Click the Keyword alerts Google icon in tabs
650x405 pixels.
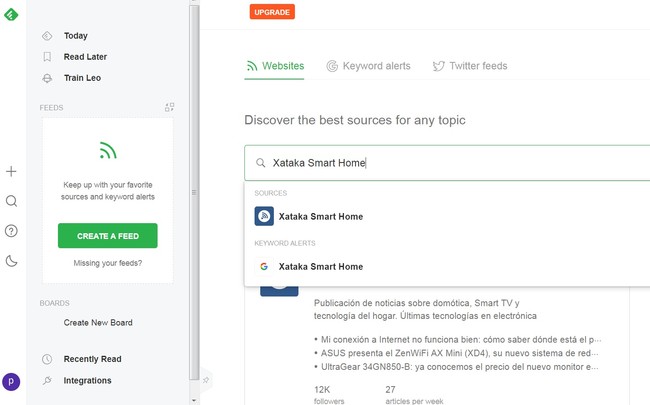pos(332,66)
